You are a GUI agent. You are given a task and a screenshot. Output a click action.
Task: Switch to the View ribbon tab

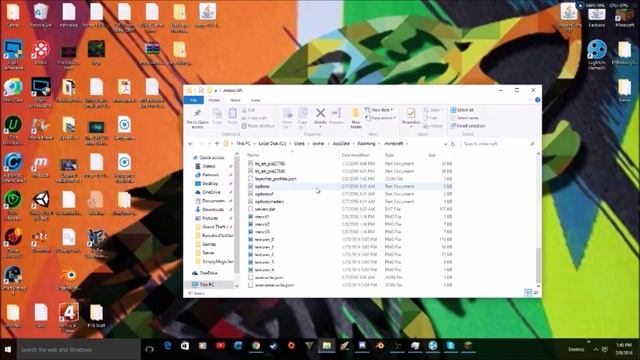tap(256, 100)
